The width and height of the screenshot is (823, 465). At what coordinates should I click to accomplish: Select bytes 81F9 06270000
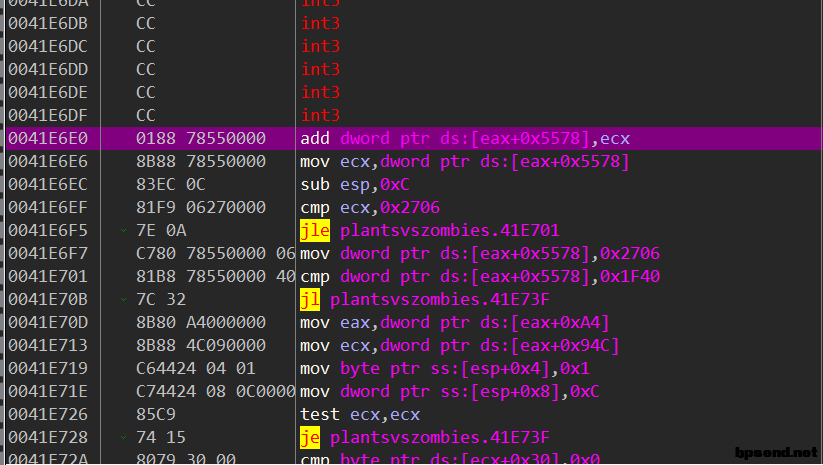coord(201,208)
